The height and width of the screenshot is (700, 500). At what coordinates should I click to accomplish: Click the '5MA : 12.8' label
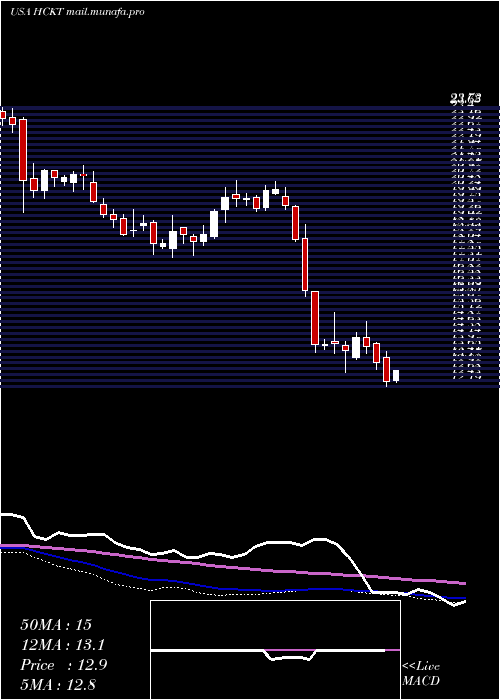[58, 684]
